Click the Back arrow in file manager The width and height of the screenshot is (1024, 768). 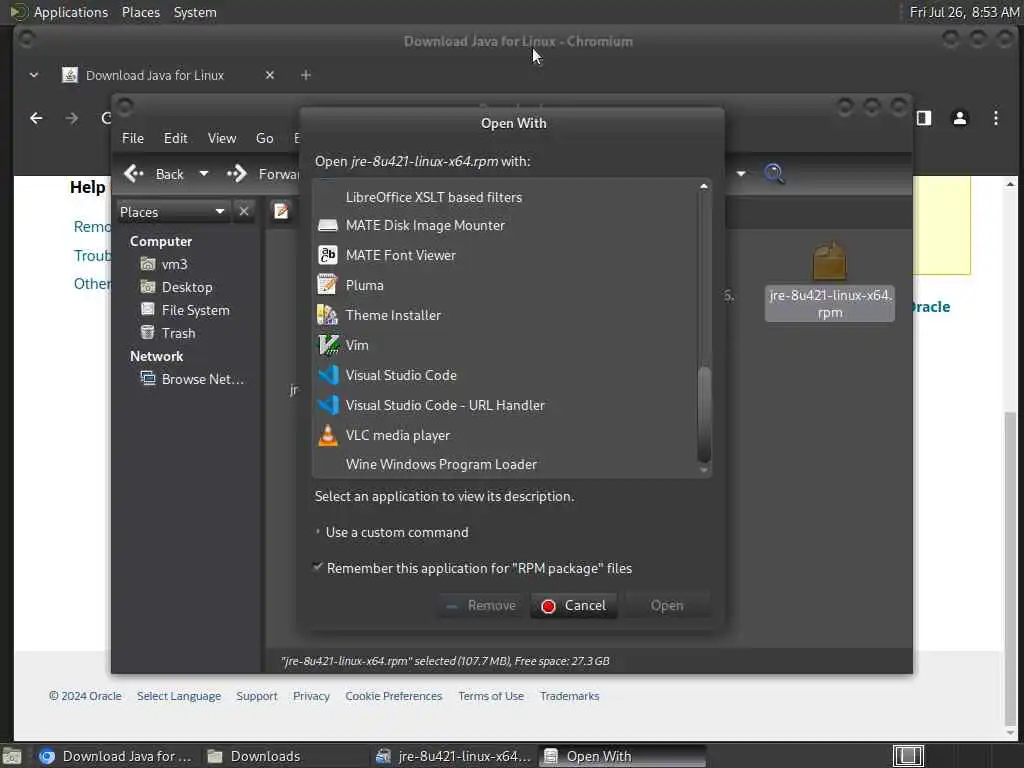[x=134, y=174]
